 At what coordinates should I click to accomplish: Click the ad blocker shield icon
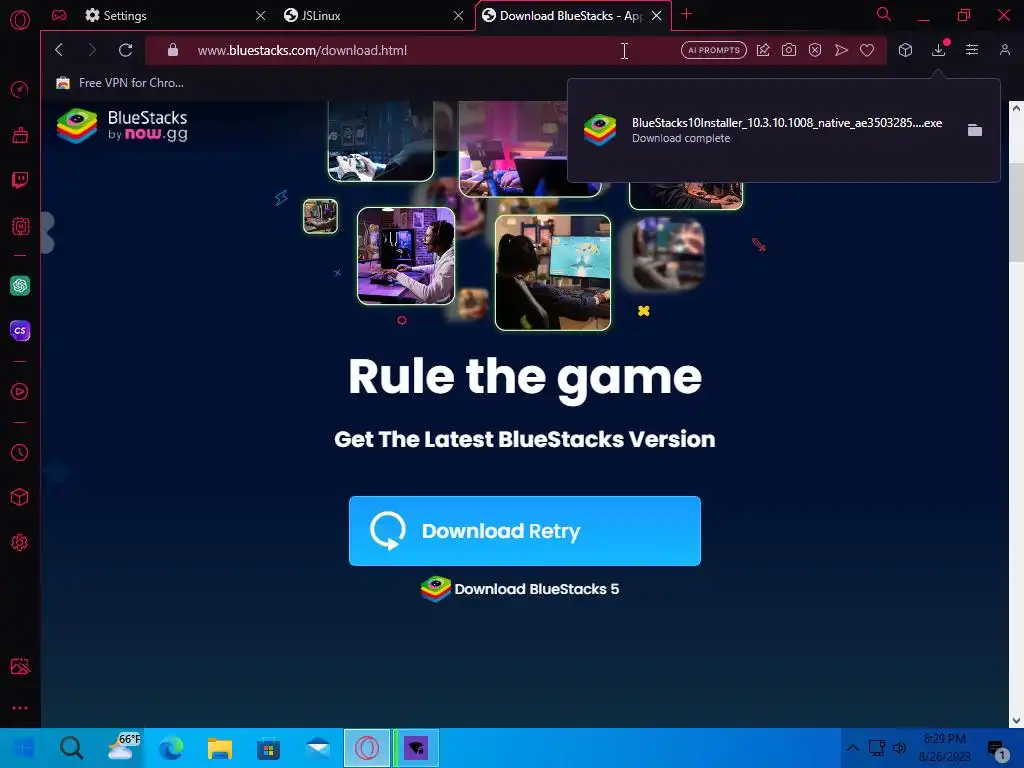pyautogui.click(x=815, y=50)
